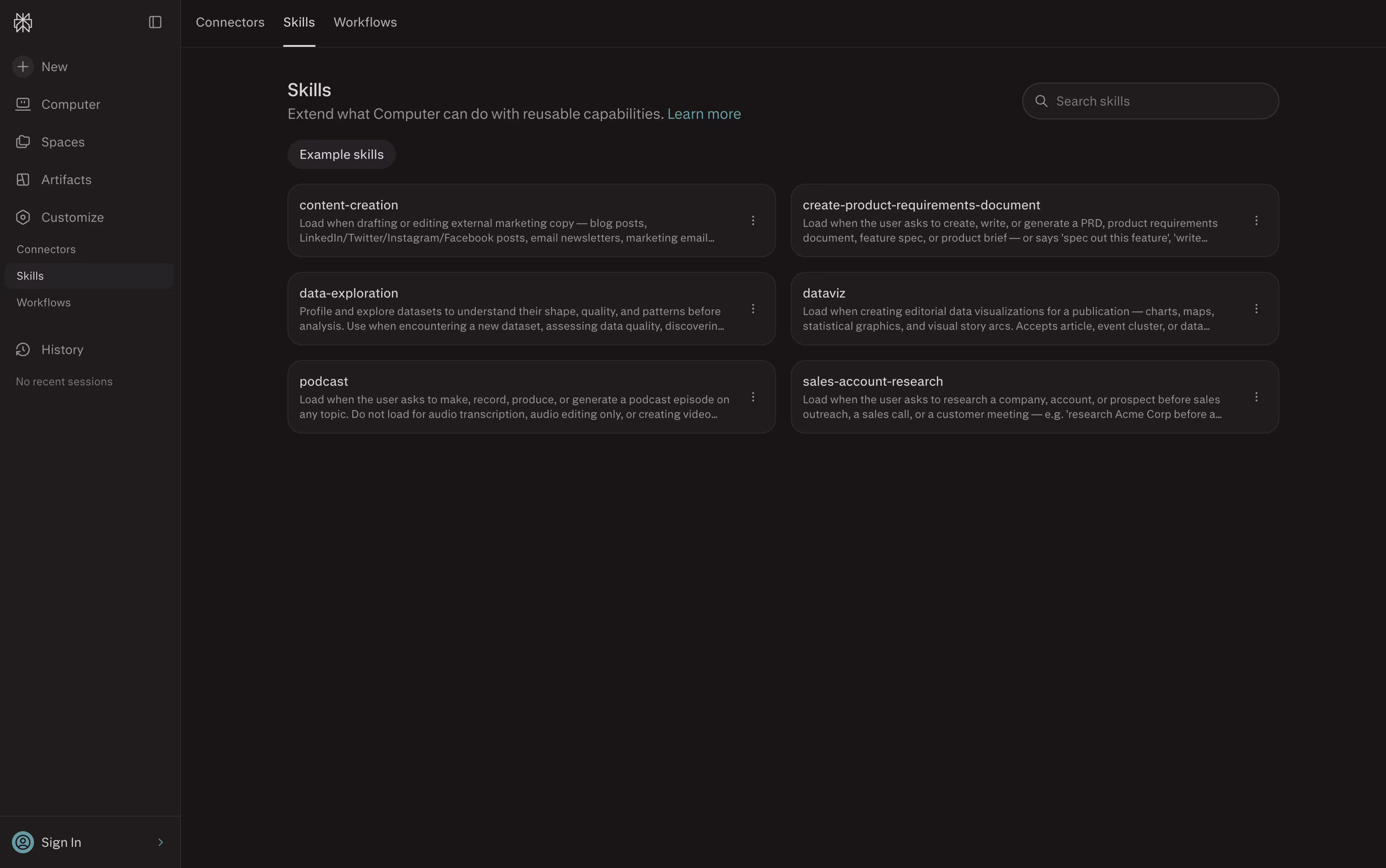Select the Skills top tab
1386x868 pixels.
(299, 23)
